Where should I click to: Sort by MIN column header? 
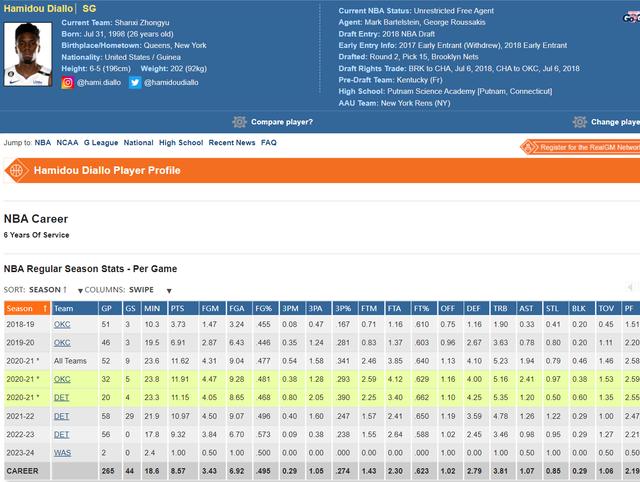pyautogui.click(x=154, y=309)
